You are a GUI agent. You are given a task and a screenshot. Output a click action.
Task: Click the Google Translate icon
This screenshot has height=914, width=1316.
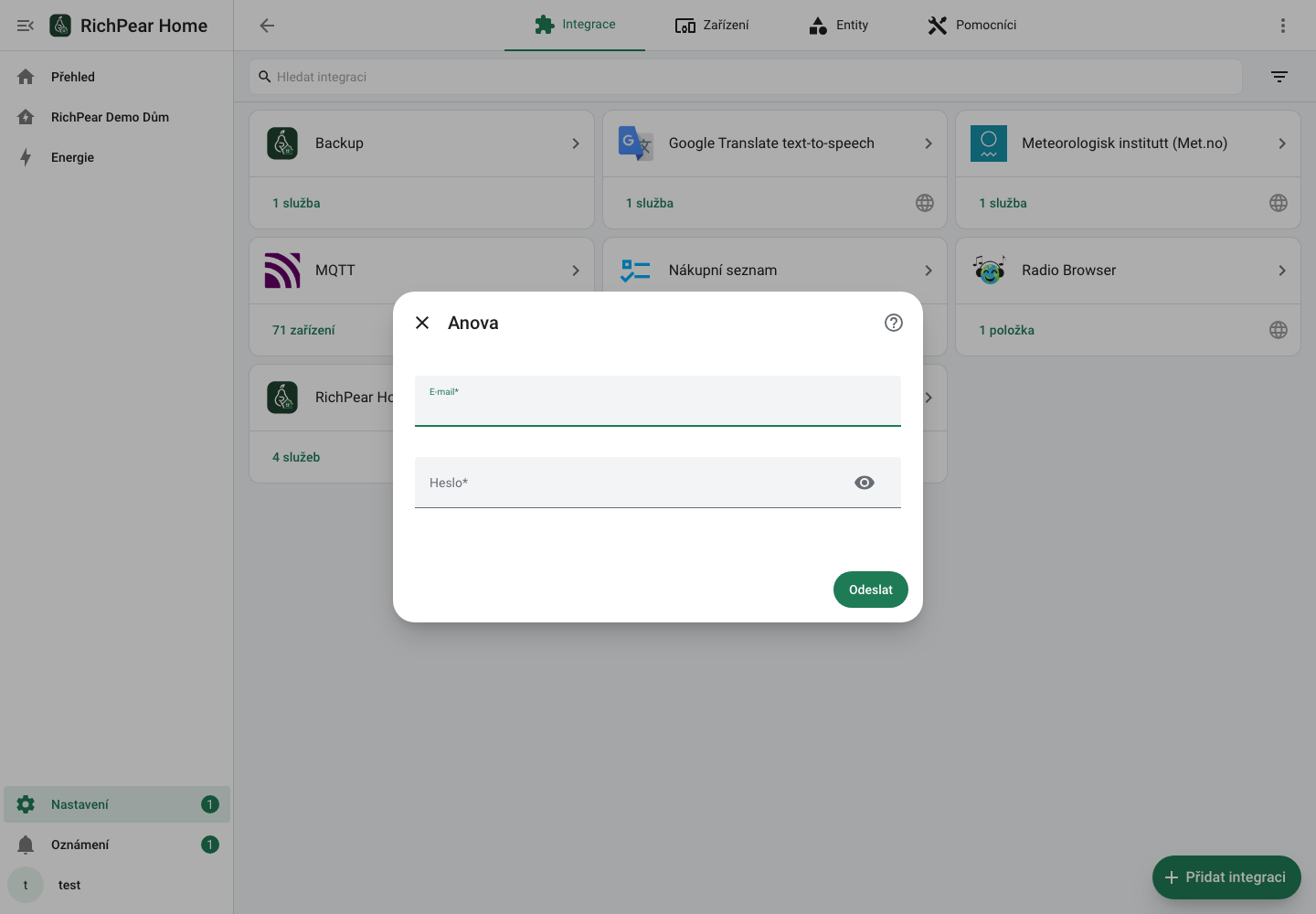coord(636,143)
